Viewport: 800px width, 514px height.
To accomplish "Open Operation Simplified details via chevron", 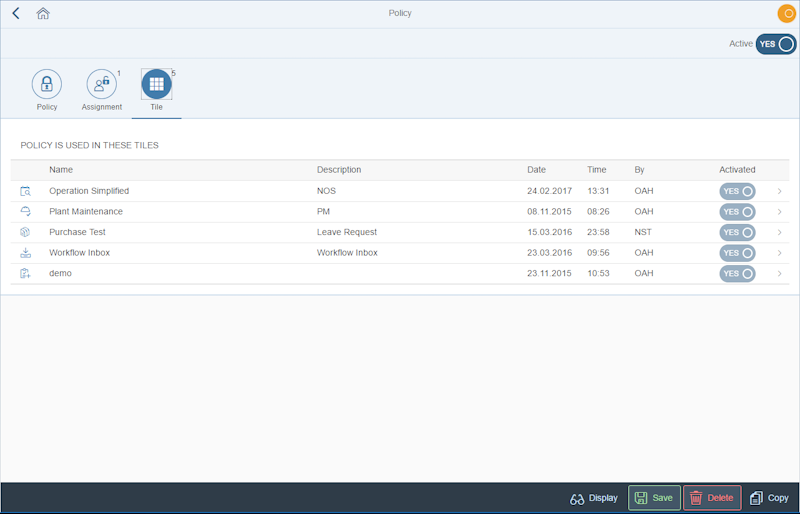I will tap(780, 191).
